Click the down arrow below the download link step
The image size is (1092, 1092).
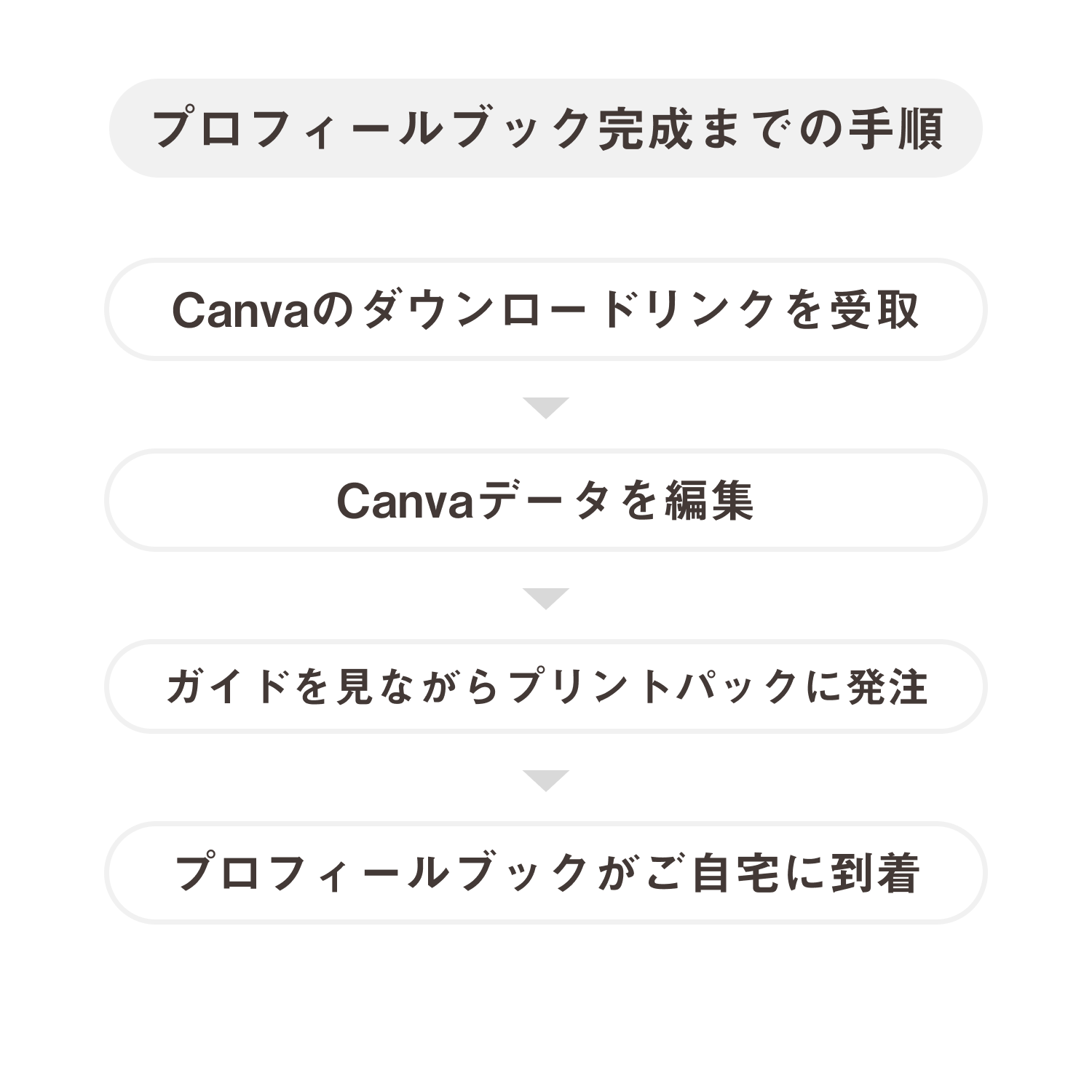point(546,408)
